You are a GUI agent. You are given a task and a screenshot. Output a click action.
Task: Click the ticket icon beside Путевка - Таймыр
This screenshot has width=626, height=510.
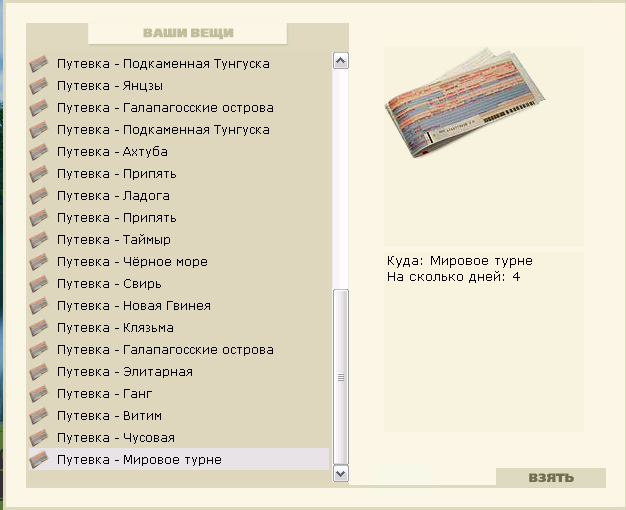[39, 240]
